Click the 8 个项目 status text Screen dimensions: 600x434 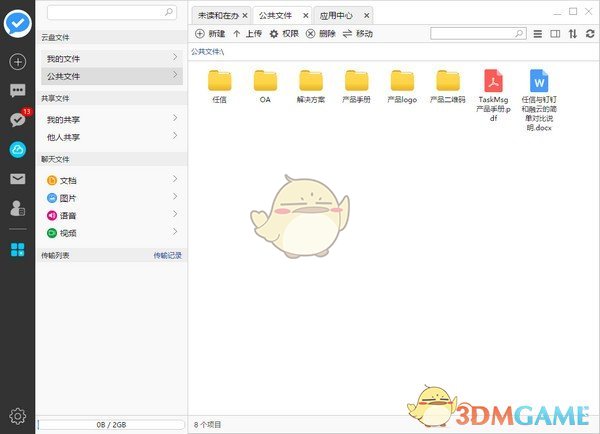tap(207, 424)
